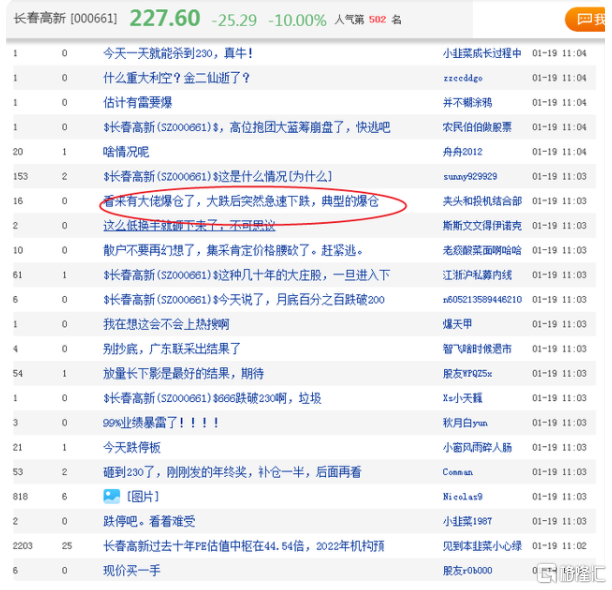Open post '看来有大佬爆仓了'
Screen dimensions: 612x590
tap(241, 201)
